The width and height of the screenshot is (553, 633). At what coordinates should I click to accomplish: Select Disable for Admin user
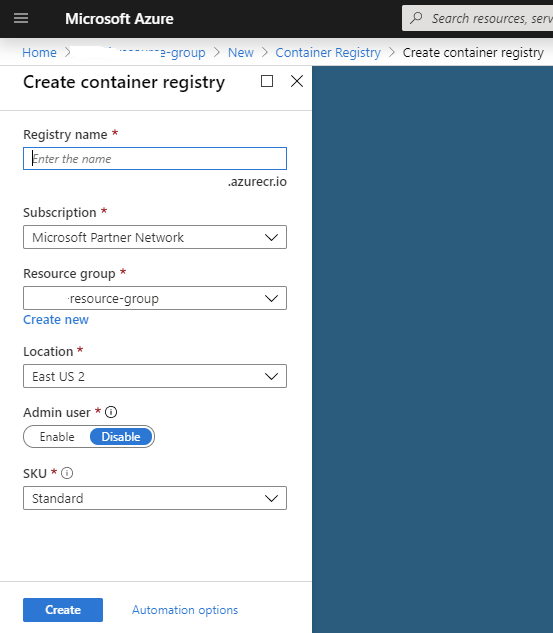pyautogui.click(x=121, y=437)
